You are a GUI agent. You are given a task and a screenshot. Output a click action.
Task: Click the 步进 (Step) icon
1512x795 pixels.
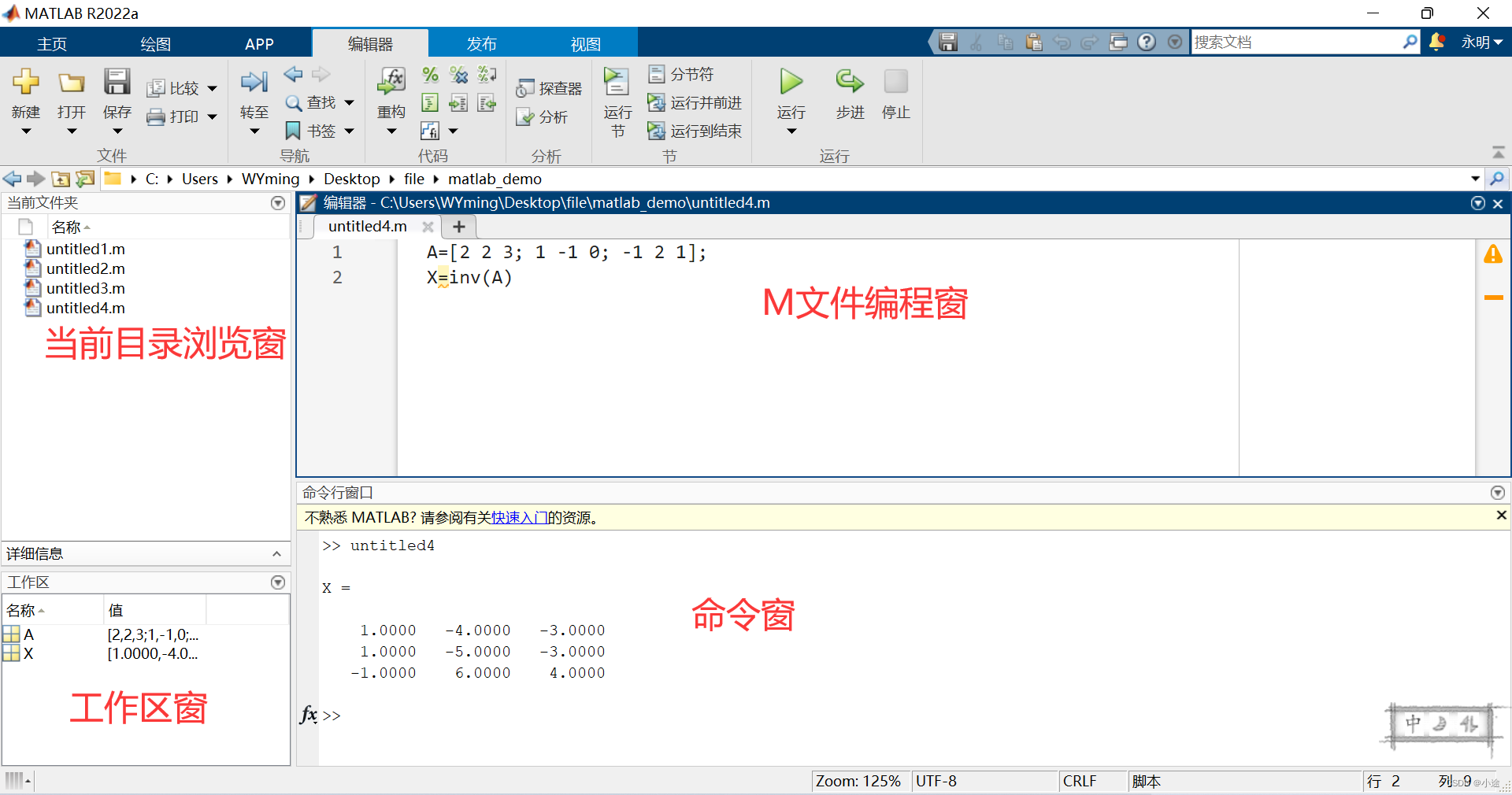pos(850,81)
